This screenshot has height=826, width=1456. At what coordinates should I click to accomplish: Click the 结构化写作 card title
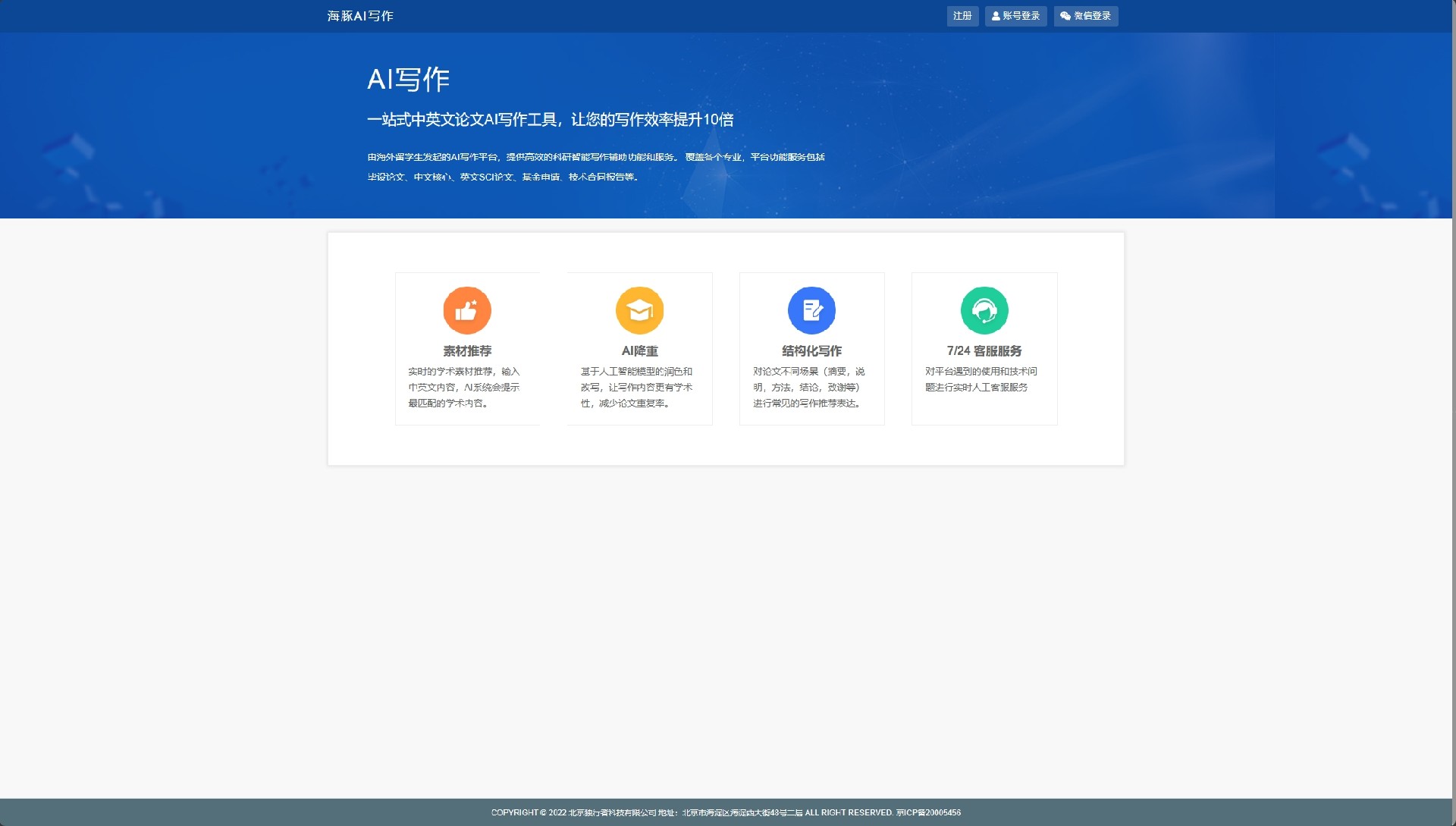click(811, 351)
